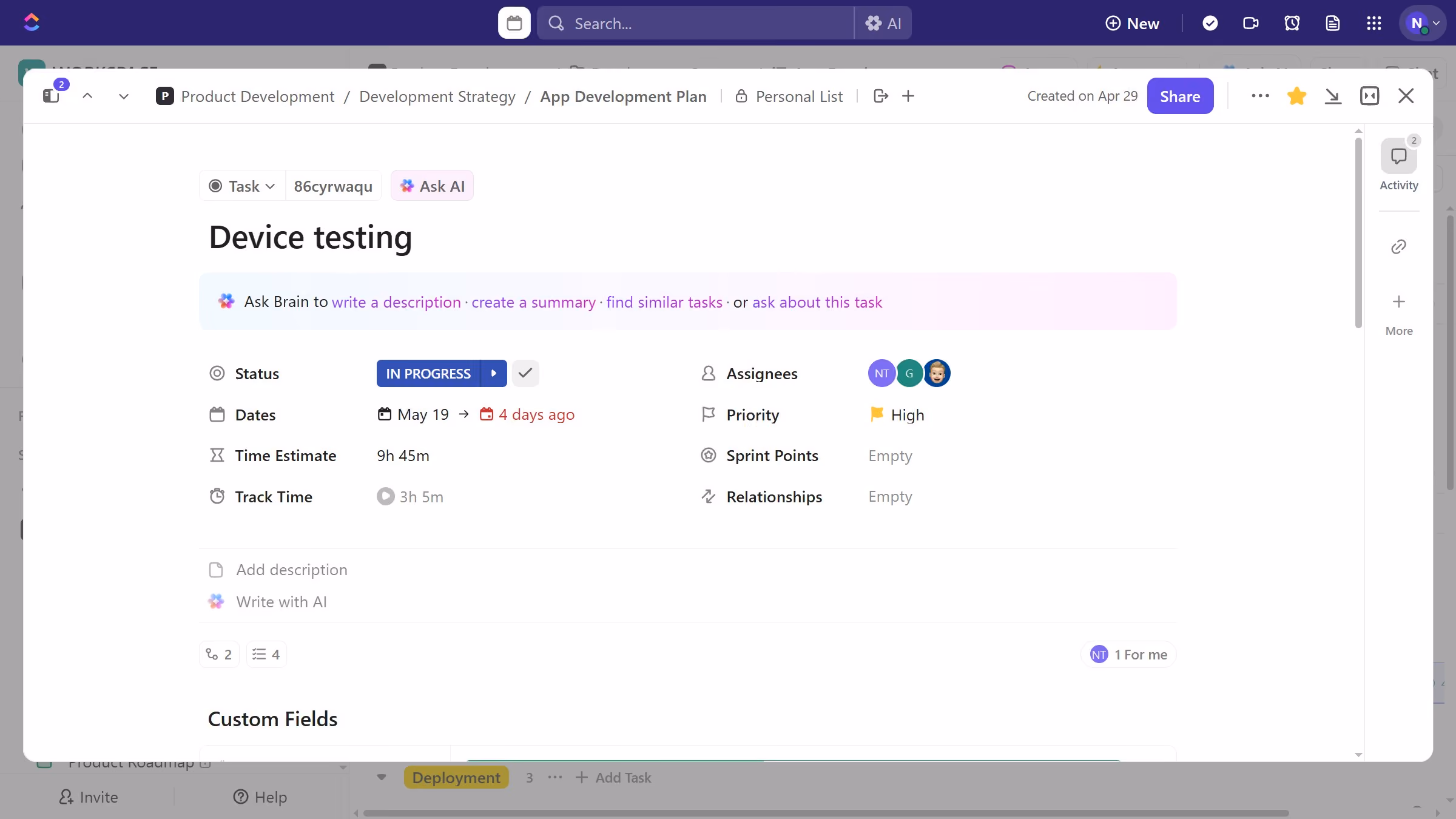Go to the next task with the down chevron
The height and width of the screenshot is (819, 1456).
(124, 96)
